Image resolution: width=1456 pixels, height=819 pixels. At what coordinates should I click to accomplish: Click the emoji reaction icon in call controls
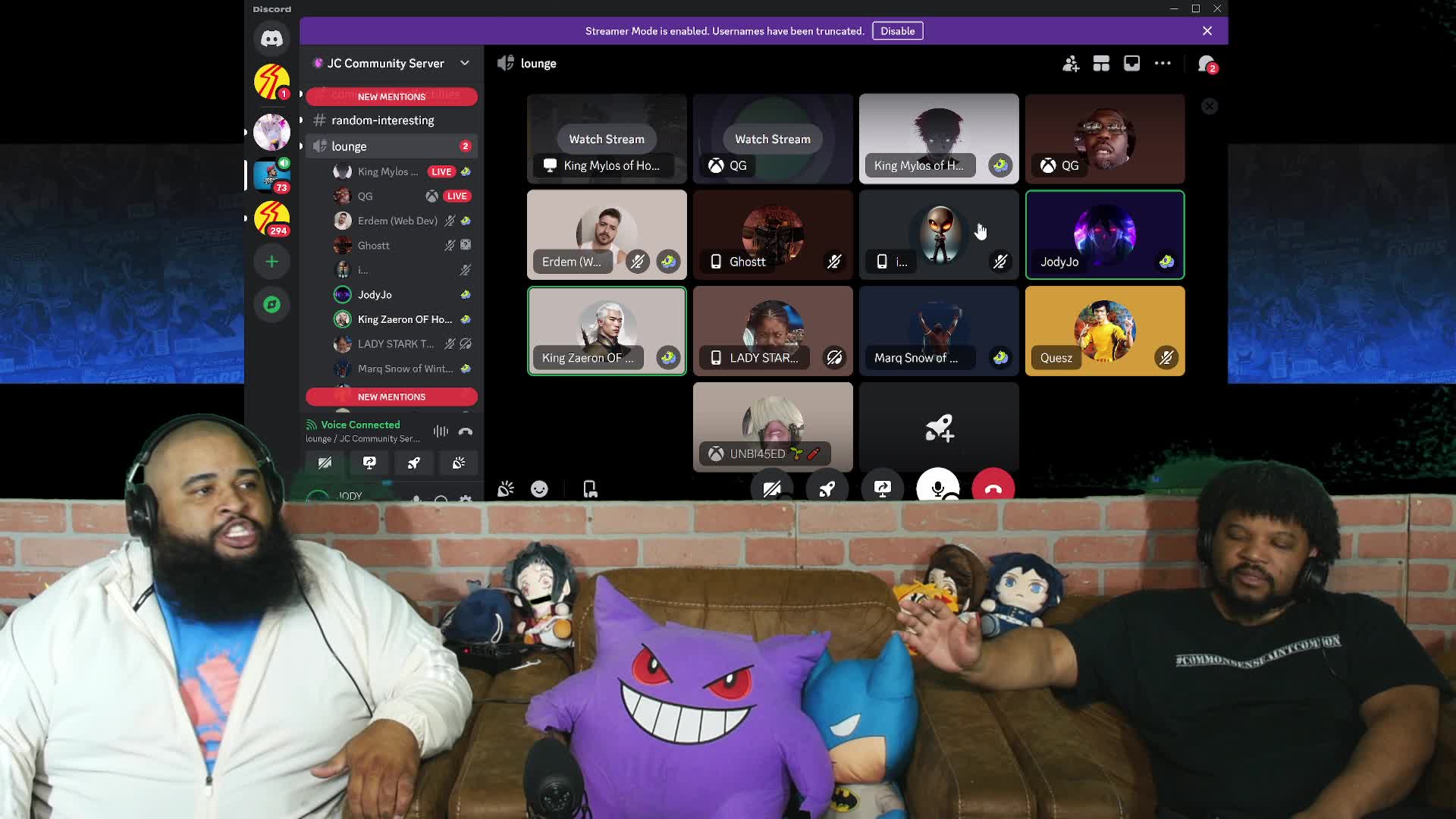tap(538, 489)
